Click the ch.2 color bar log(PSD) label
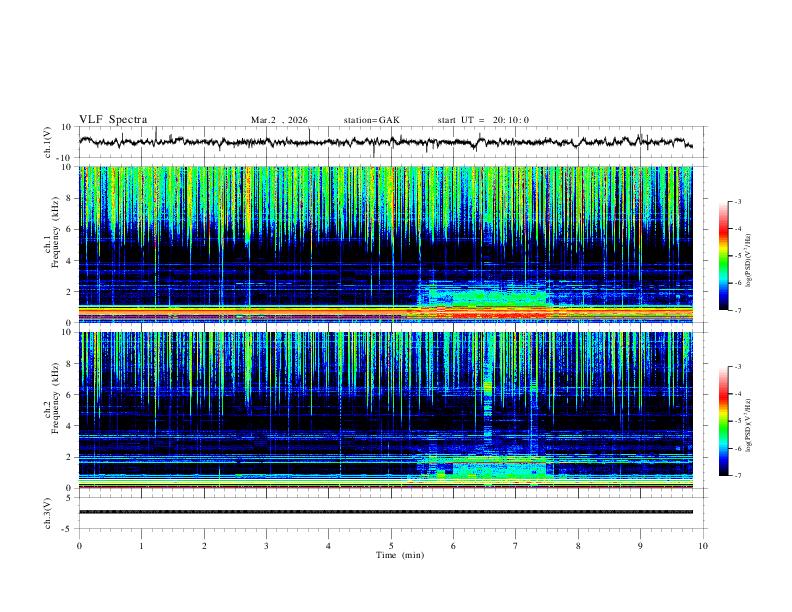 (x=749, y=425)
